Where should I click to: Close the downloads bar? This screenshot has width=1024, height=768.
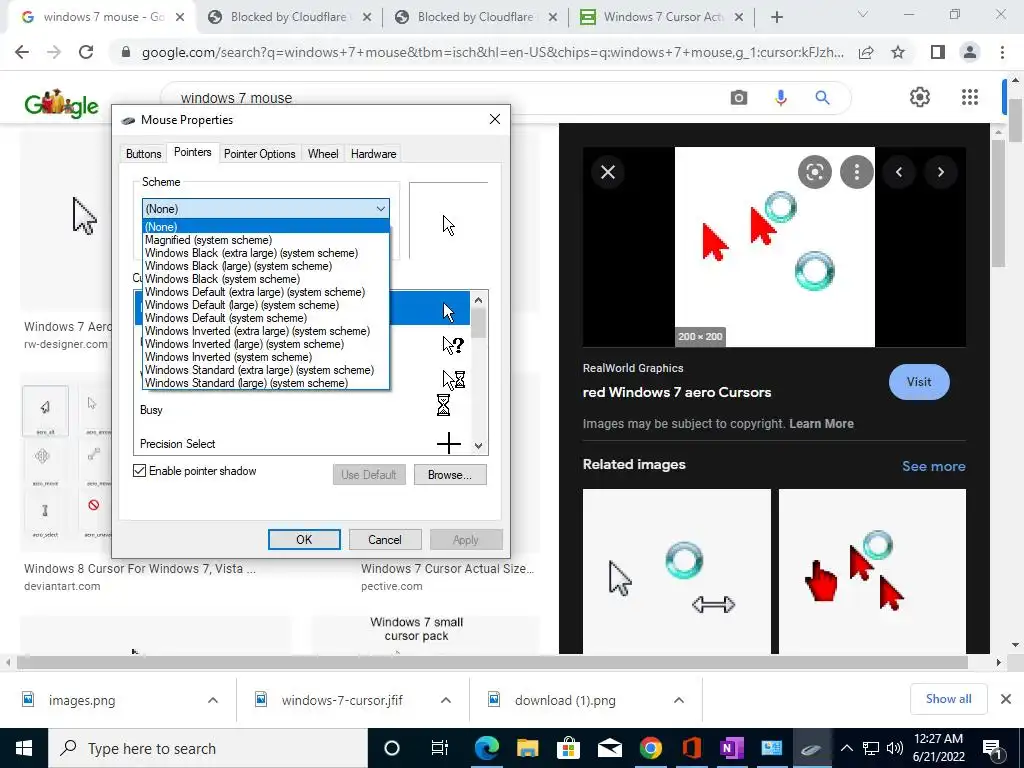(1006, 699)
